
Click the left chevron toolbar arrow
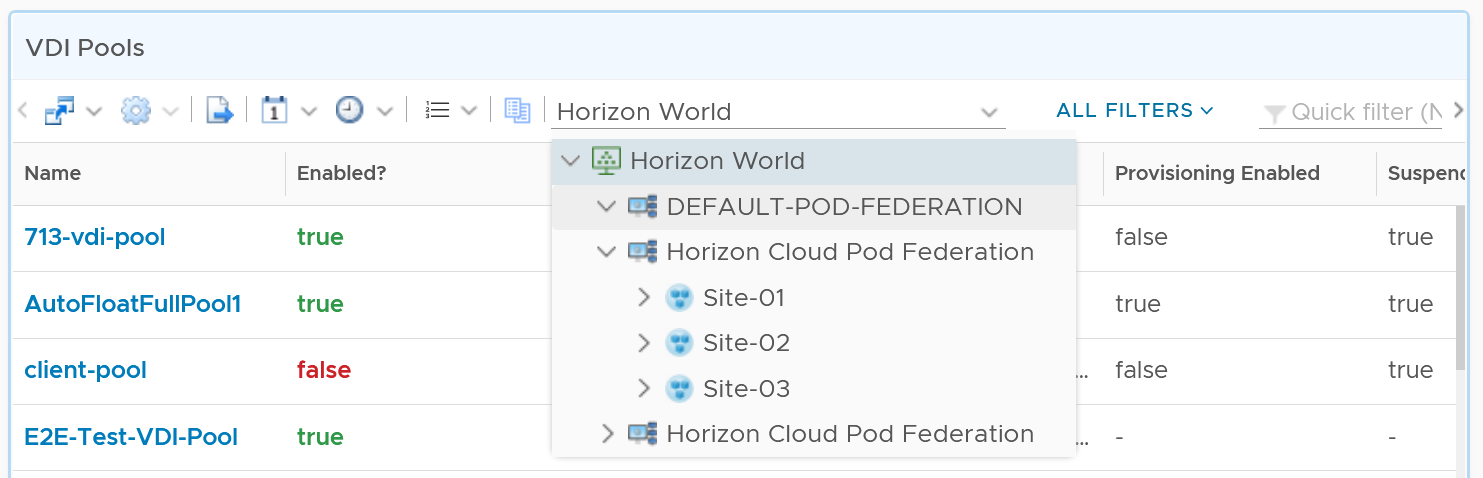[23, 111]
